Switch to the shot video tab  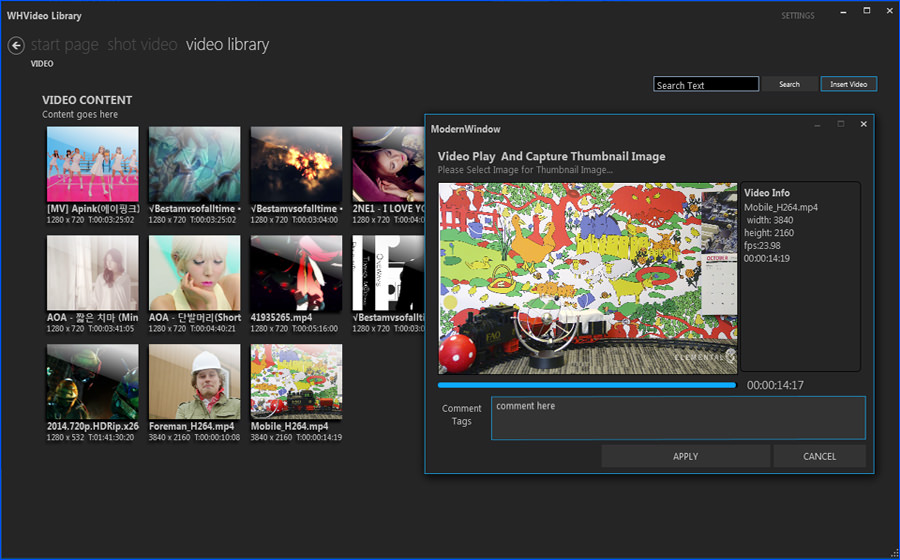click(142, 44)
